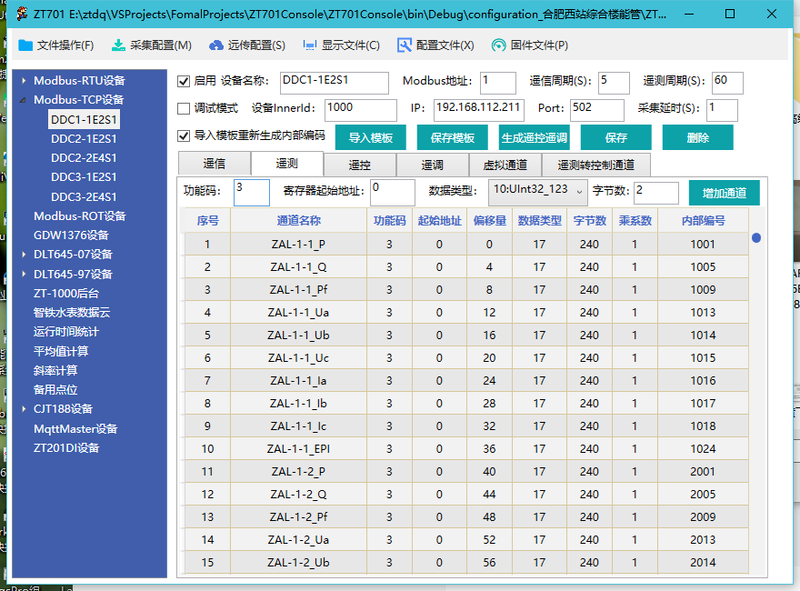Uncheck 导入模板重新生成内部编码 checkbox

tap(183, 136)
